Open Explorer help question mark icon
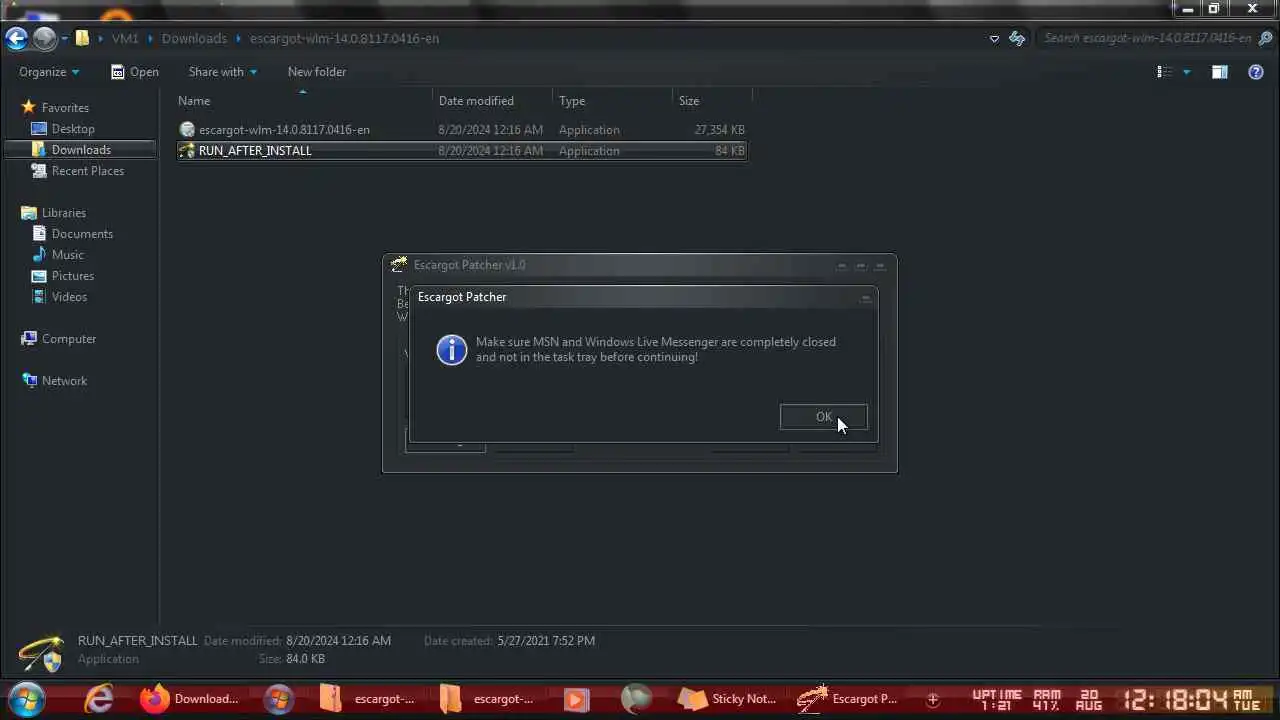Image resolution: width=1280 pixels, height=720 pixels. 1256,72
